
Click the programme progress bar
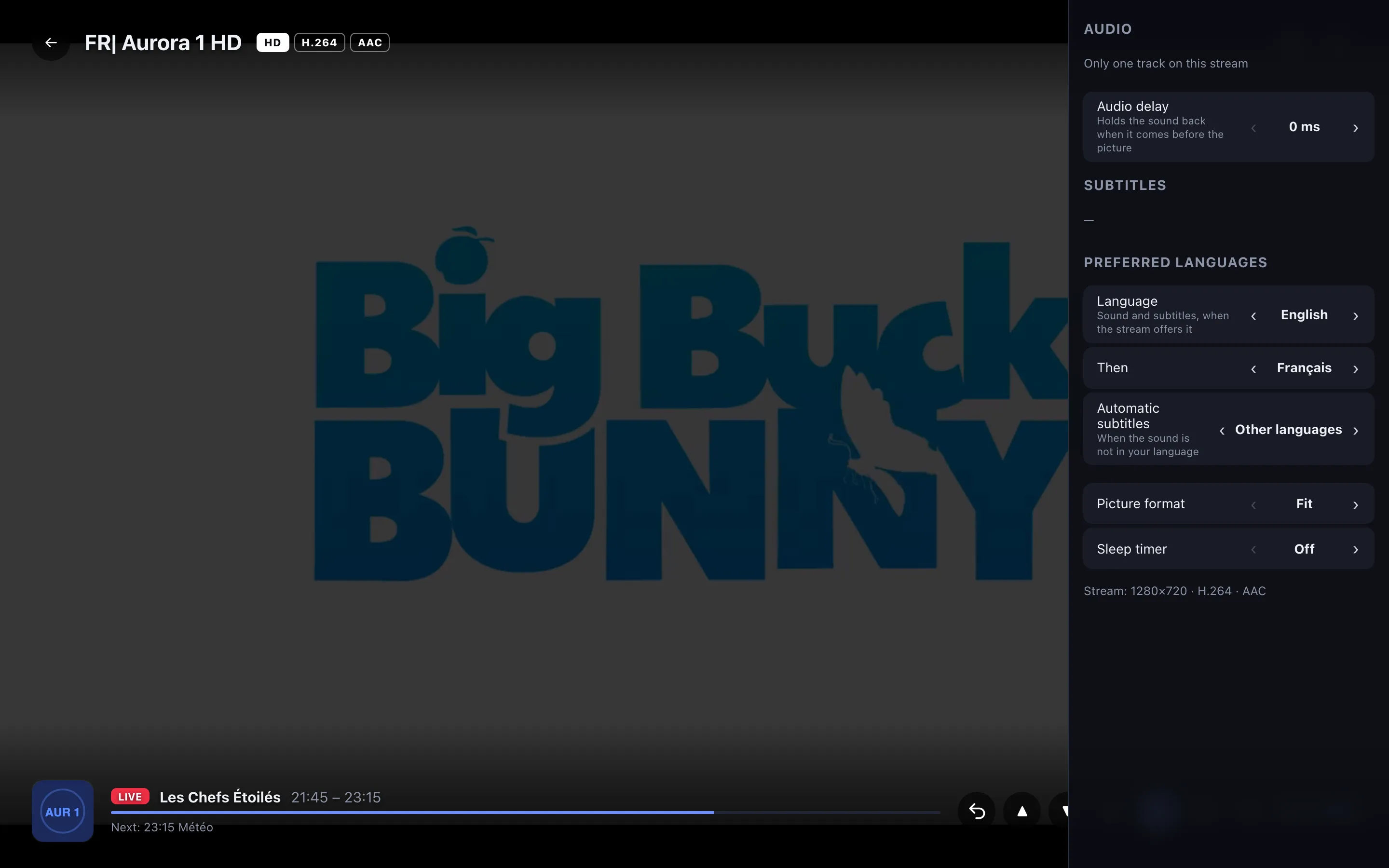526,813
